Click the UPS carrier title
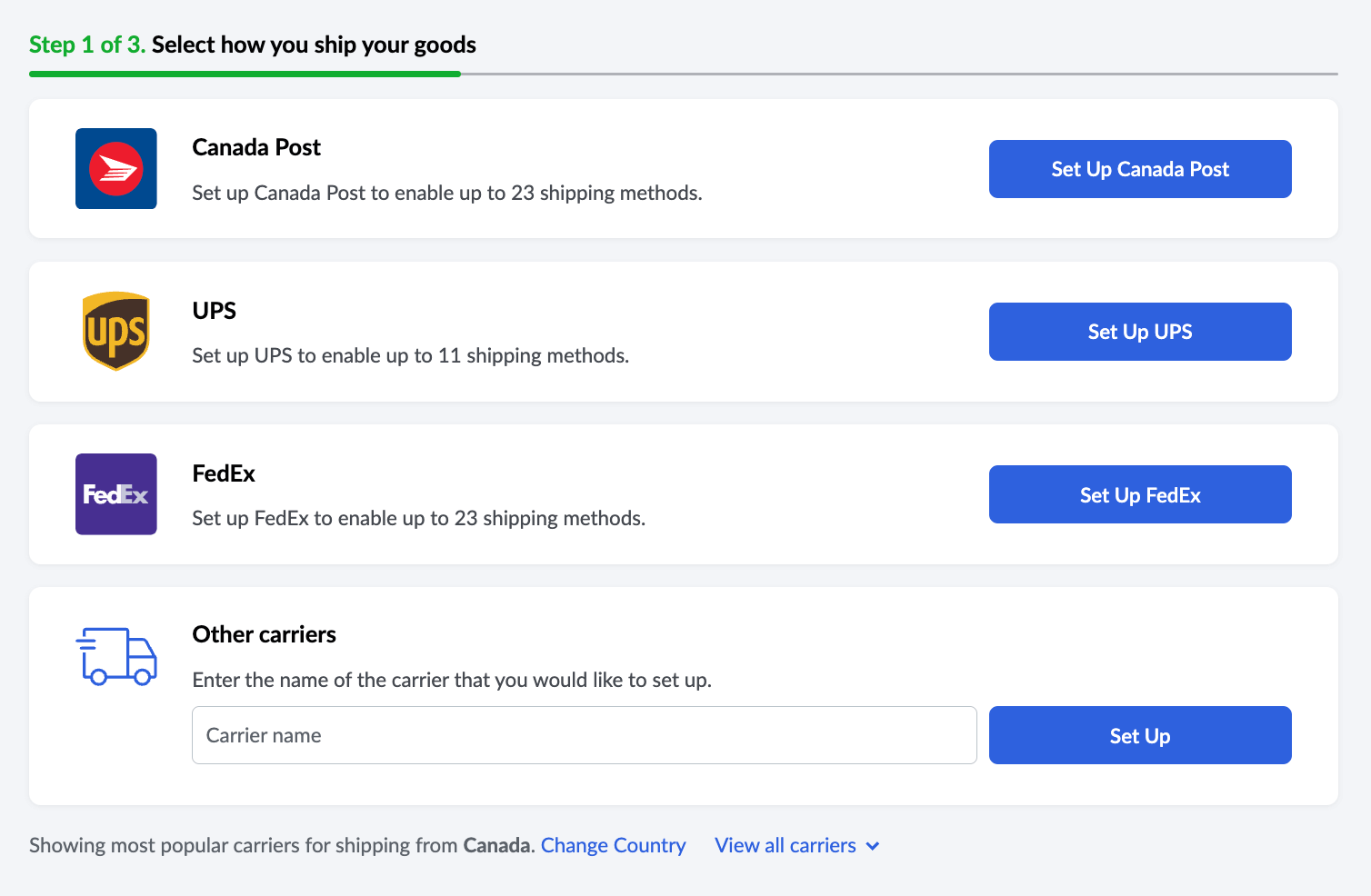 (x=215, y=311)
